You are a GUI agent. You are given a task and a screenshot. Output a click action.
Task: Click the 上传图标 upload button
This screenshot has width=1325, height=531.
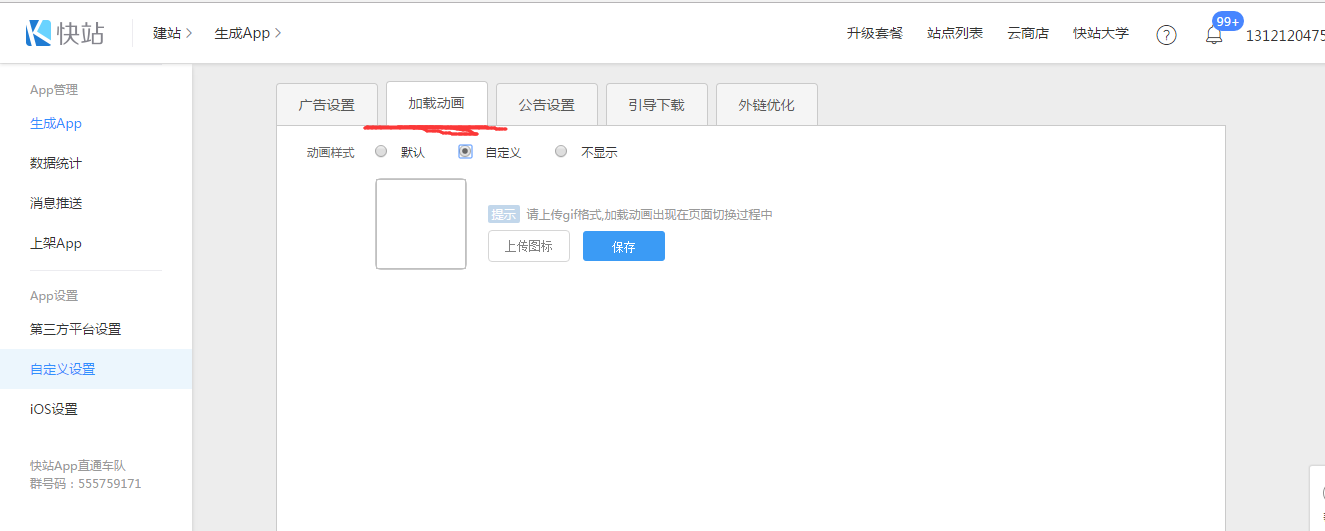(x=528, y=246)
